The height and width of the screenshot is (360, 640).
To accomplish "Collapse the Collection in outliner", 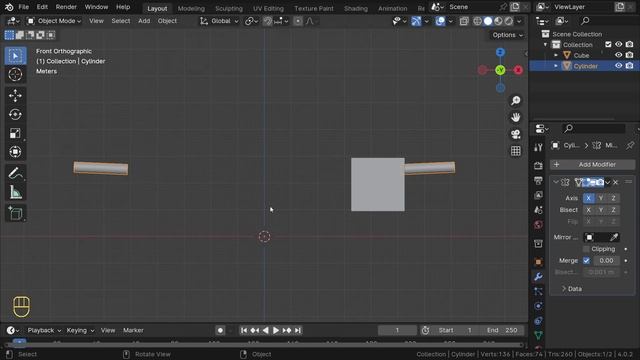I will click(x=545, y=44).
